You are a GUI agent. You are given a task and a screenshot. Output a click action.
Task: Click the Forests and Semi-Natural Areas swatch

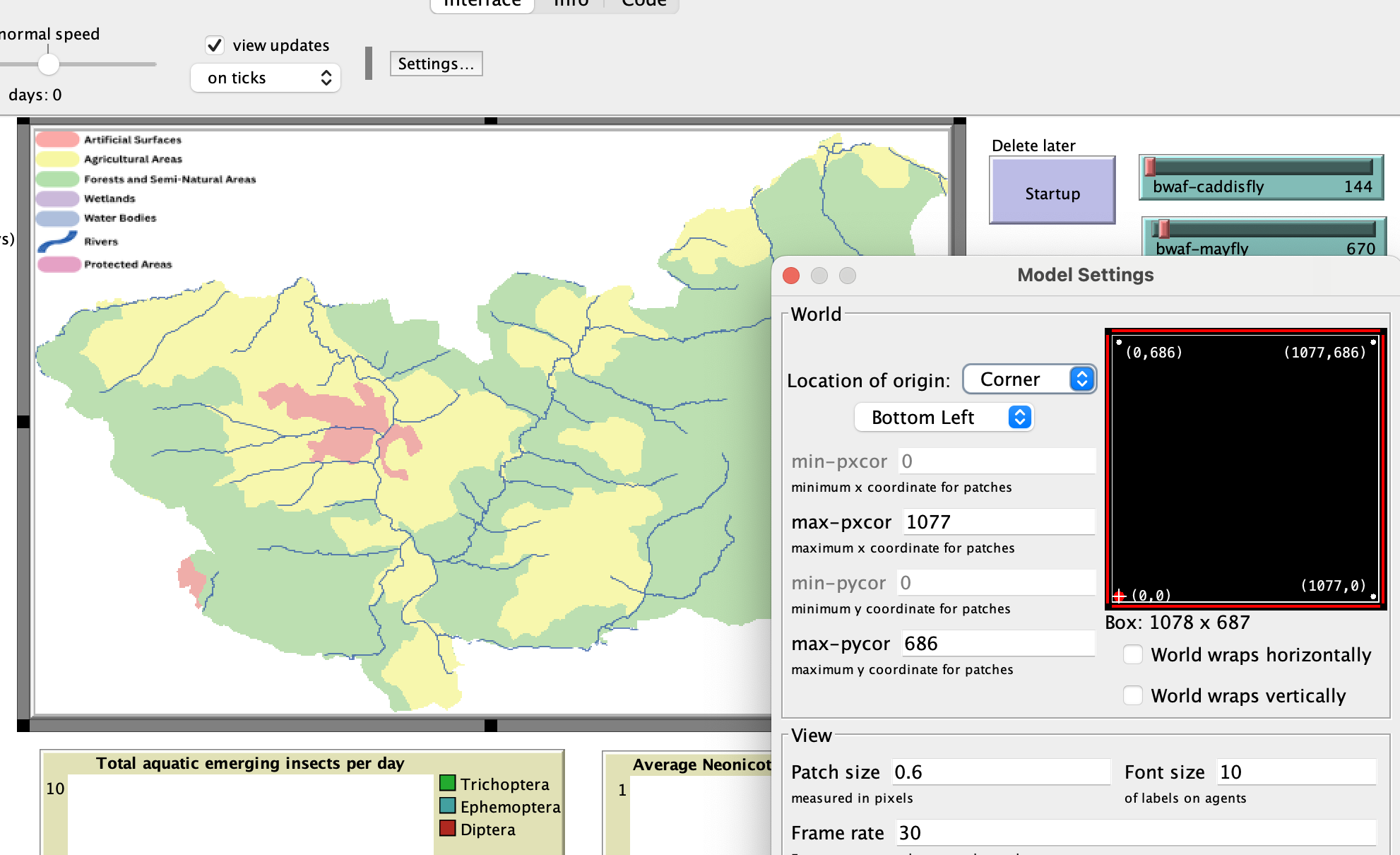coord(57,179)
